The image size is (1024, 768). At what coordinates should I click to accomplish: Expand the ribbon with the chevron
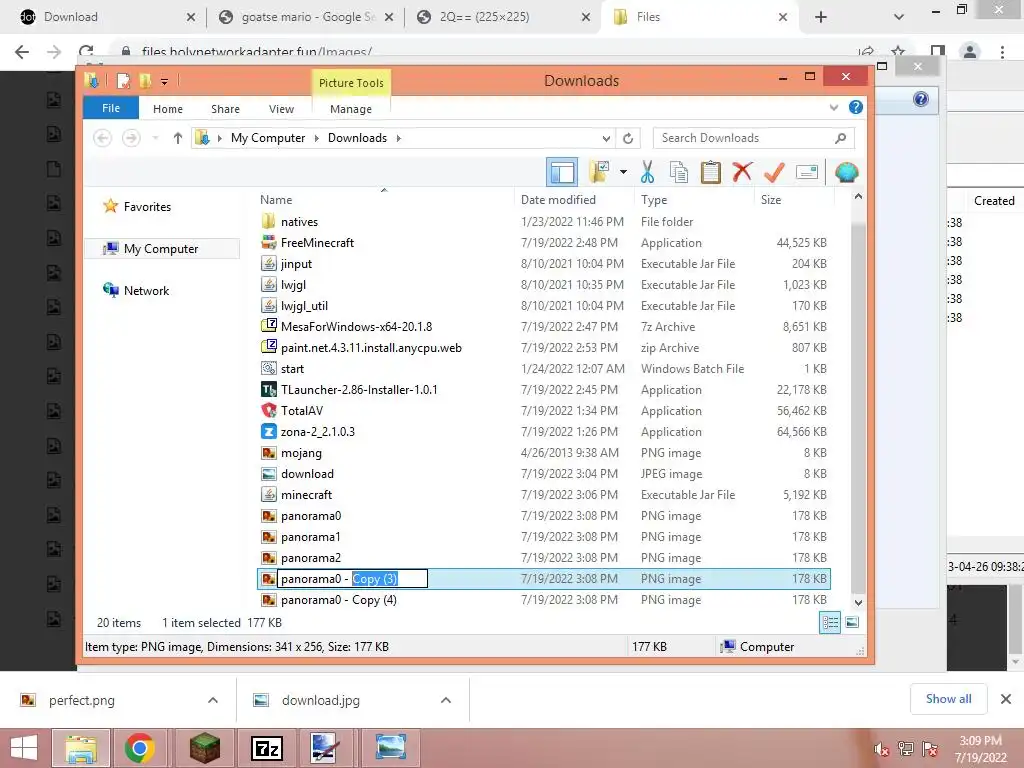pyautogui.click(x=834, y=108)
